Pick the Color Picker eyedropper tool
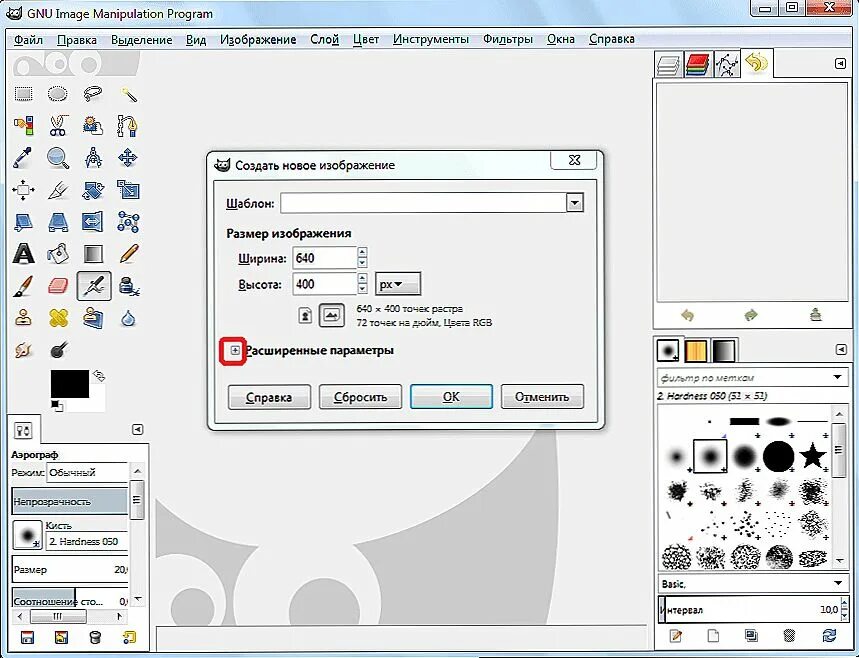Viewport: 859px width, 658px height. tap(23, 158)
